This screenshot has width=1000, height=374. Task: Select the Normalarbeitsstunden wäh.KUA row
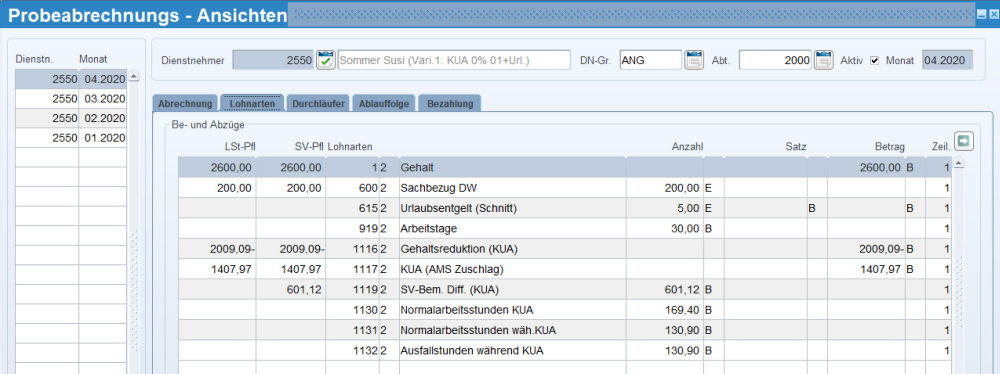pyautogui.click(x=564, y=330)
